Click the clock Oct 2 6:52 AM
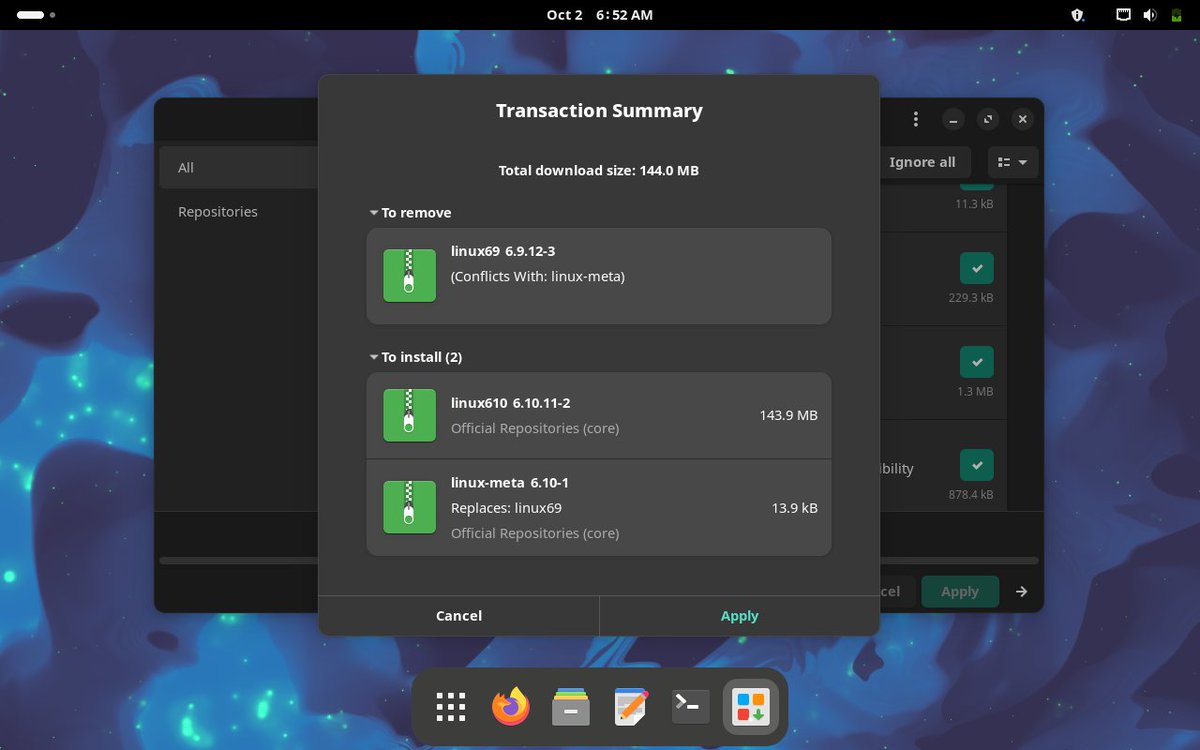1200x750 pixels. click(x=600, y=15)
